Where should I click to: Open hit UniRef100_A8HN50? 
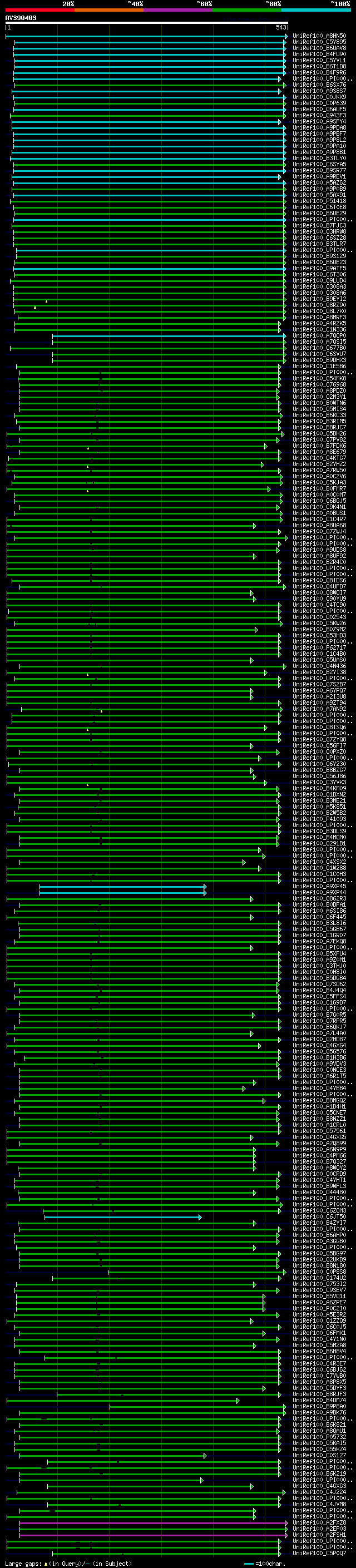coord(319,37)
